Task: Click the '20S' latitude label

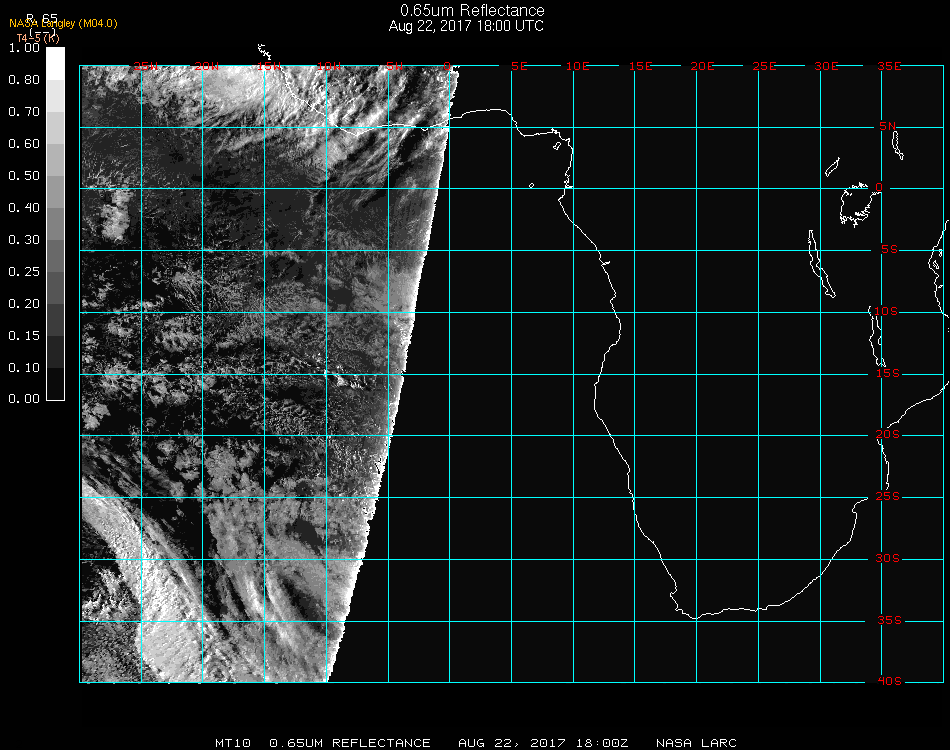Action: coord(888,434)
